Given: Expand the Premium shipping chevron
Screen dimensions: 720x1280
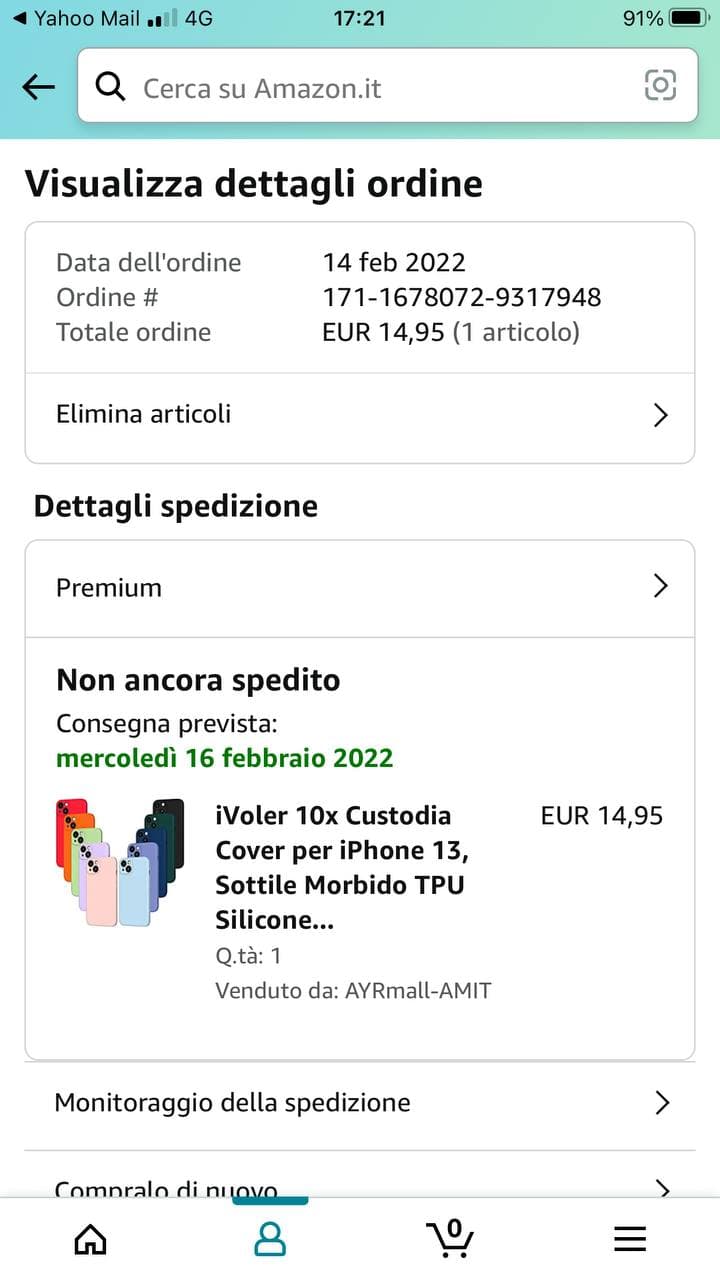Looking at the screenshot, I should point(660,587).
